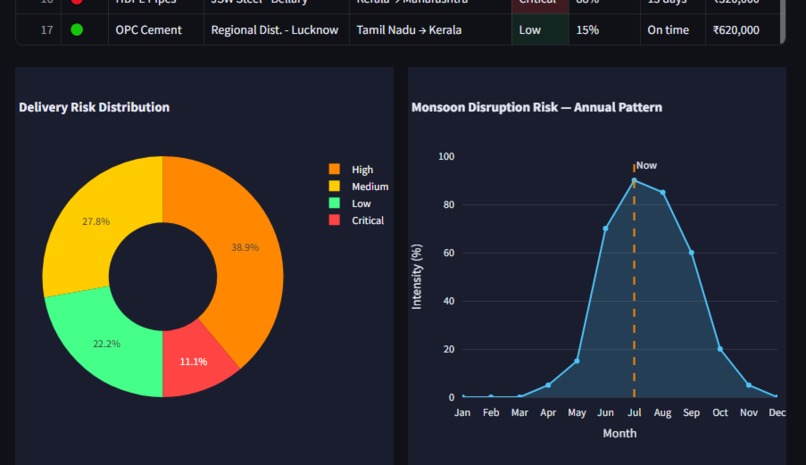Toggle the High legend orange swatch
The width and height of the screenshot is (806, 465).
tap(334, 169)
